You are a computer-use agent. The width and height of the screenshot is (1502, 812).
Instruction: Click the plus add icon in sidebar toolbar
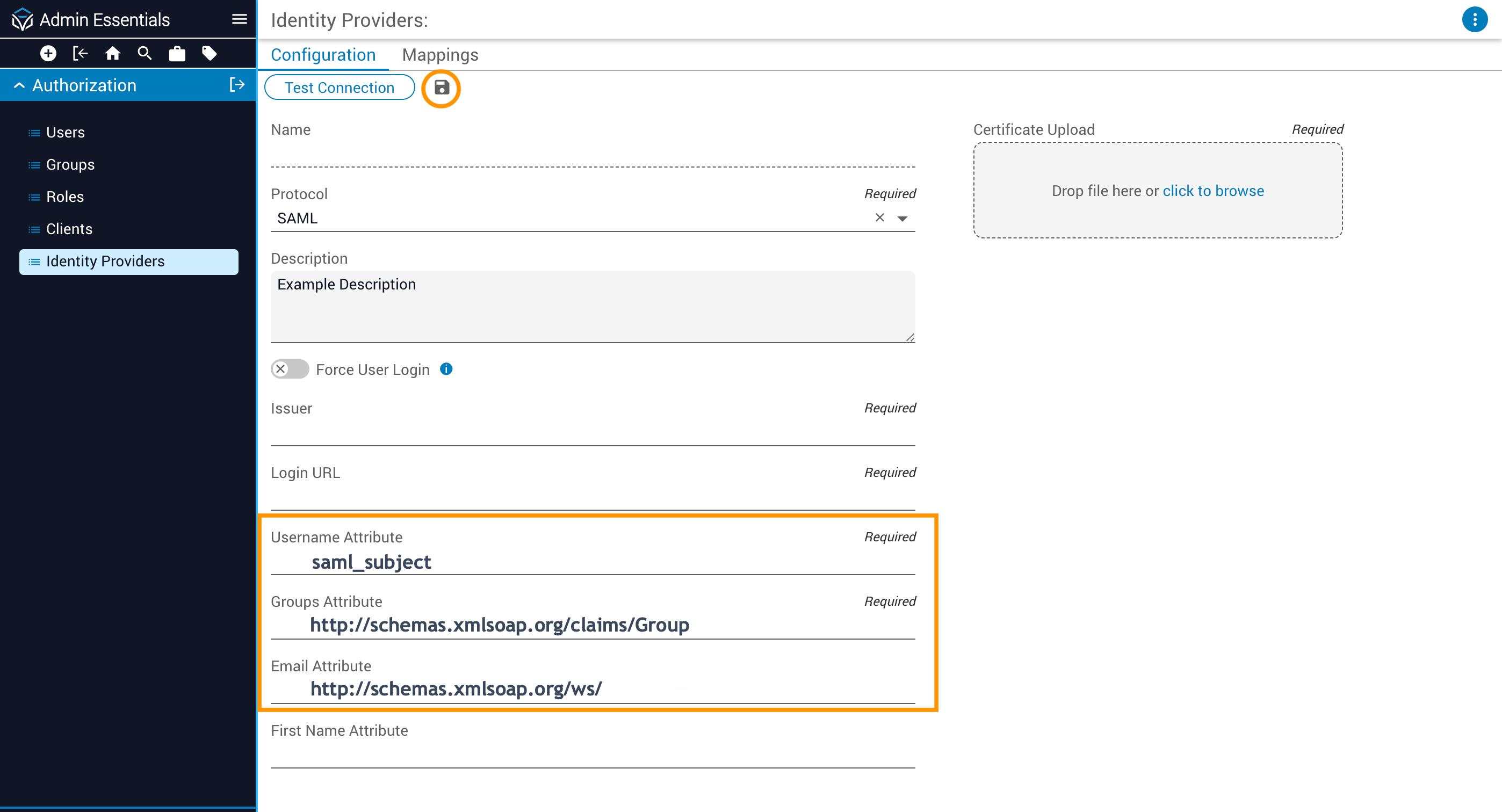click(48, 54)
